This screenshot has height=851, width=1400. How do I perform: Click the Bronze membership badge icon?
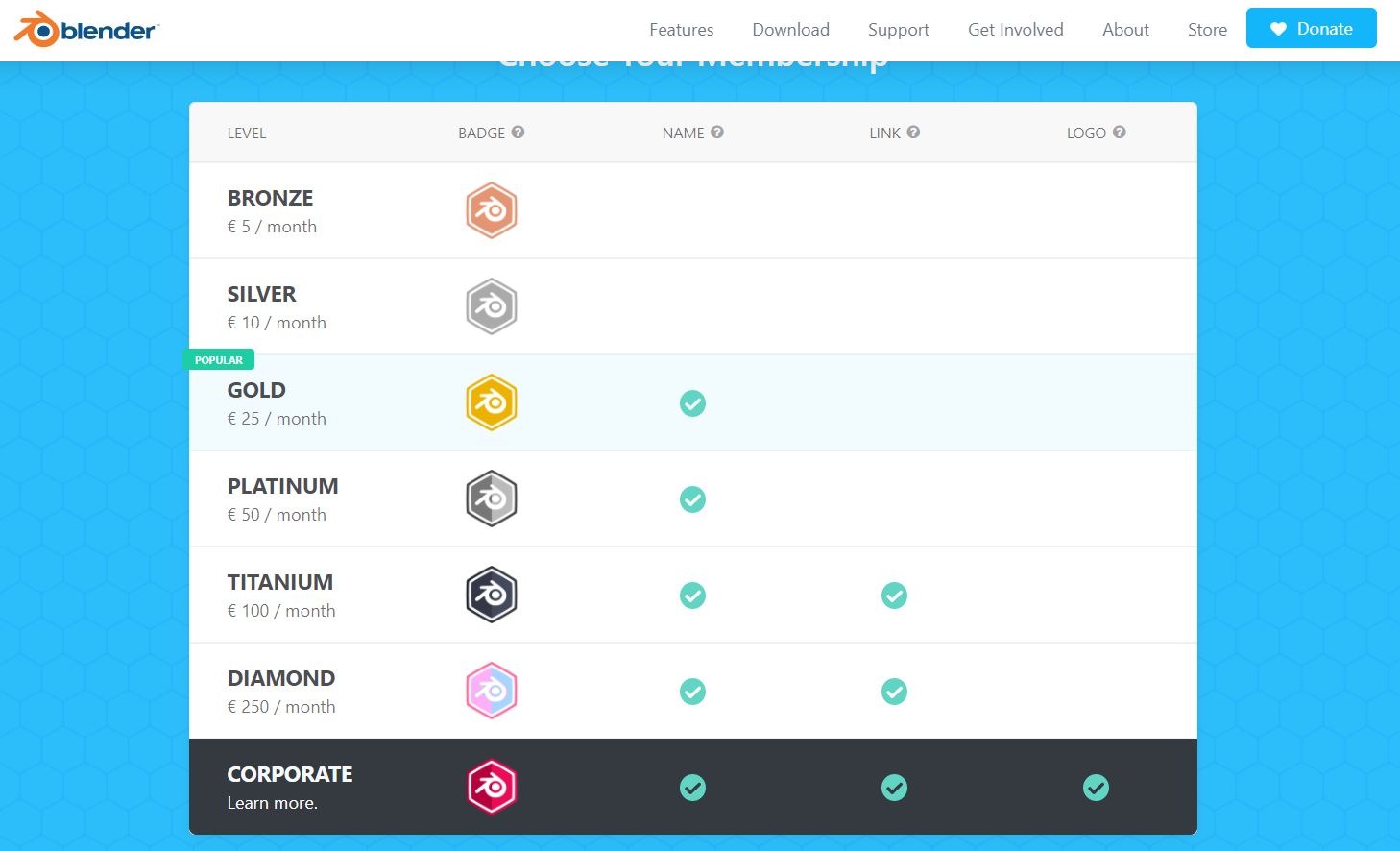tap(492, 210)
